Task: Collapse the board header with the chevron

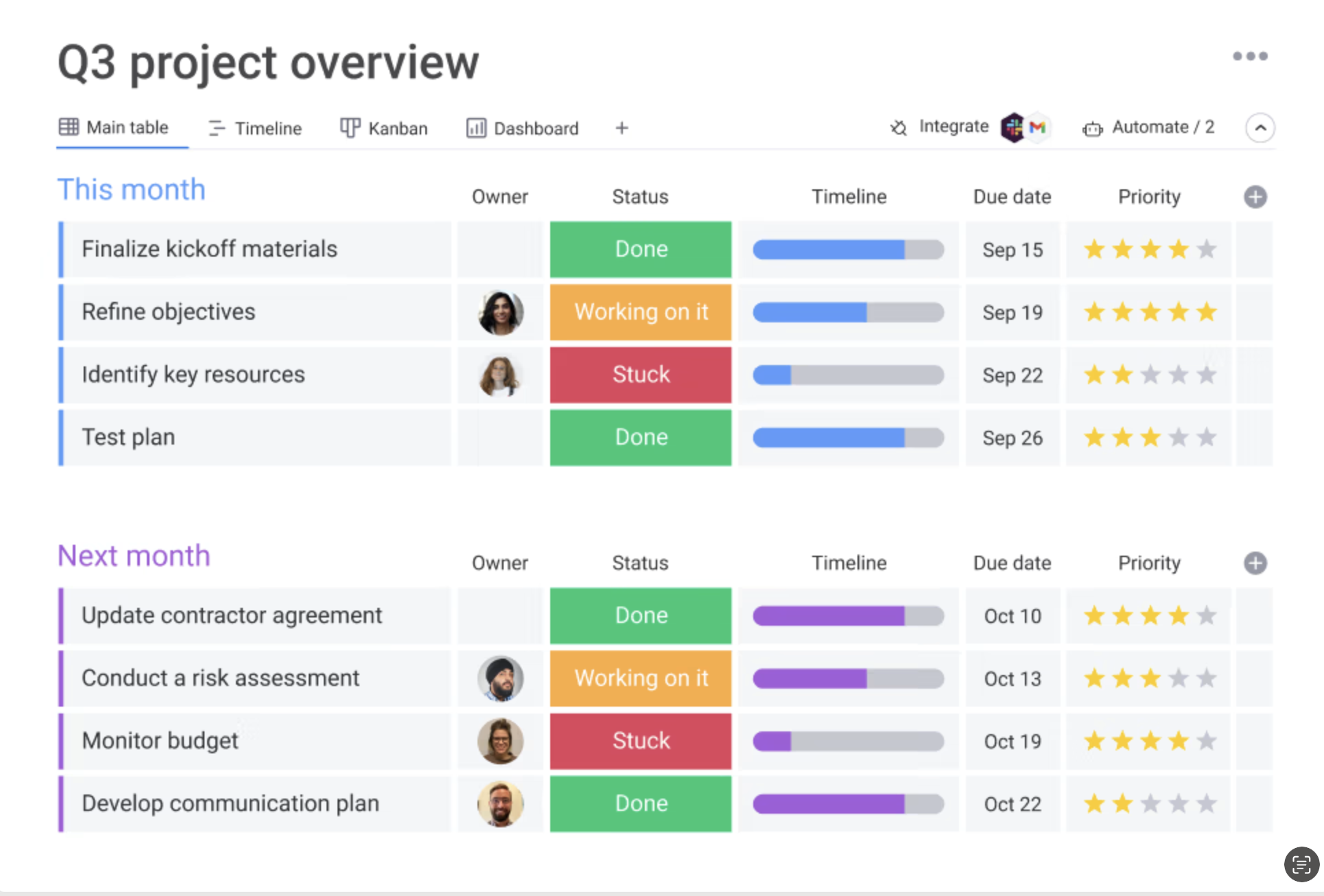Action: click(1260, 128)
